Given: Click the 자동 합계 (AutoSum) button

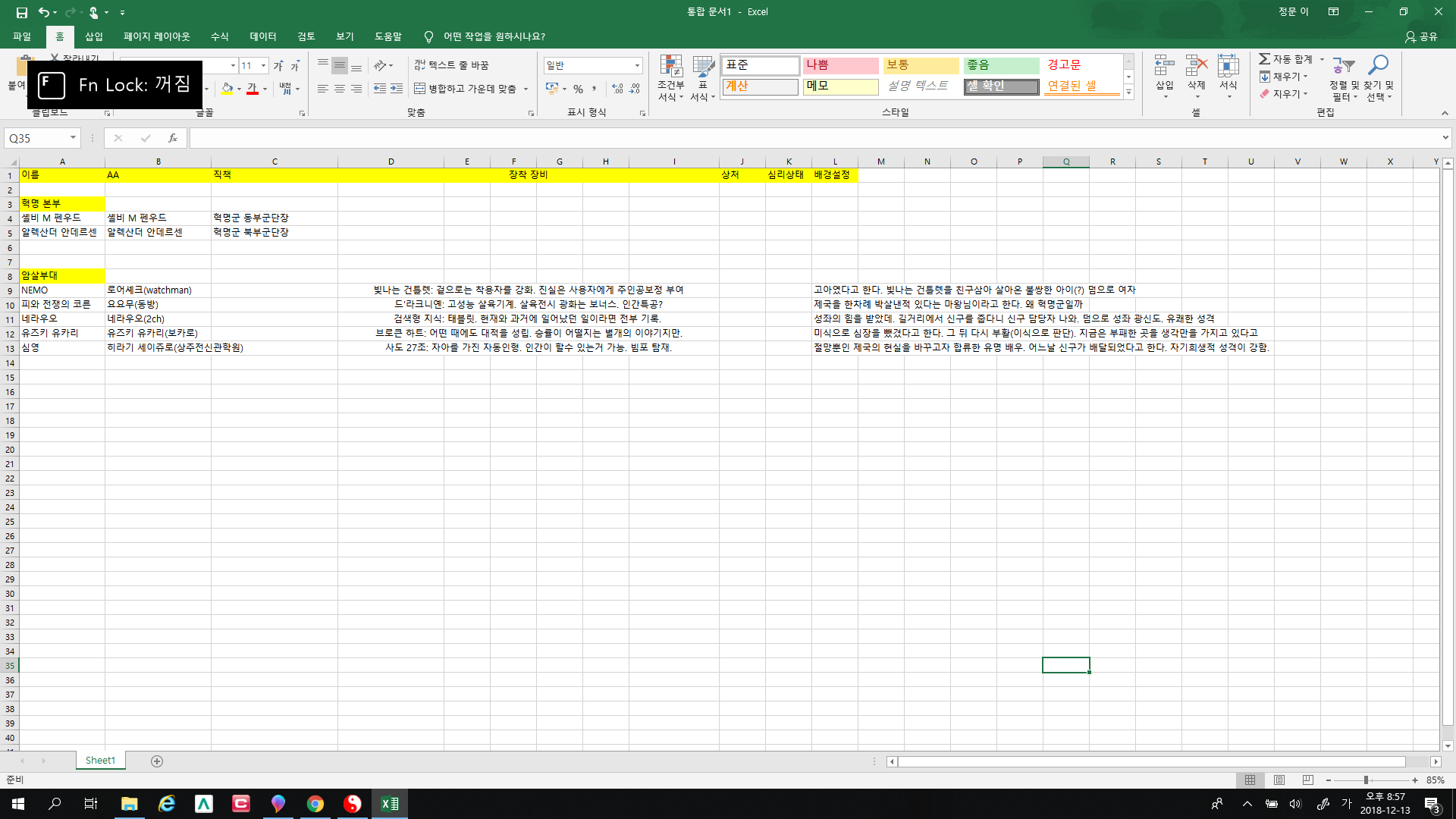Looking at the screenshot, I should [1286, 59].
